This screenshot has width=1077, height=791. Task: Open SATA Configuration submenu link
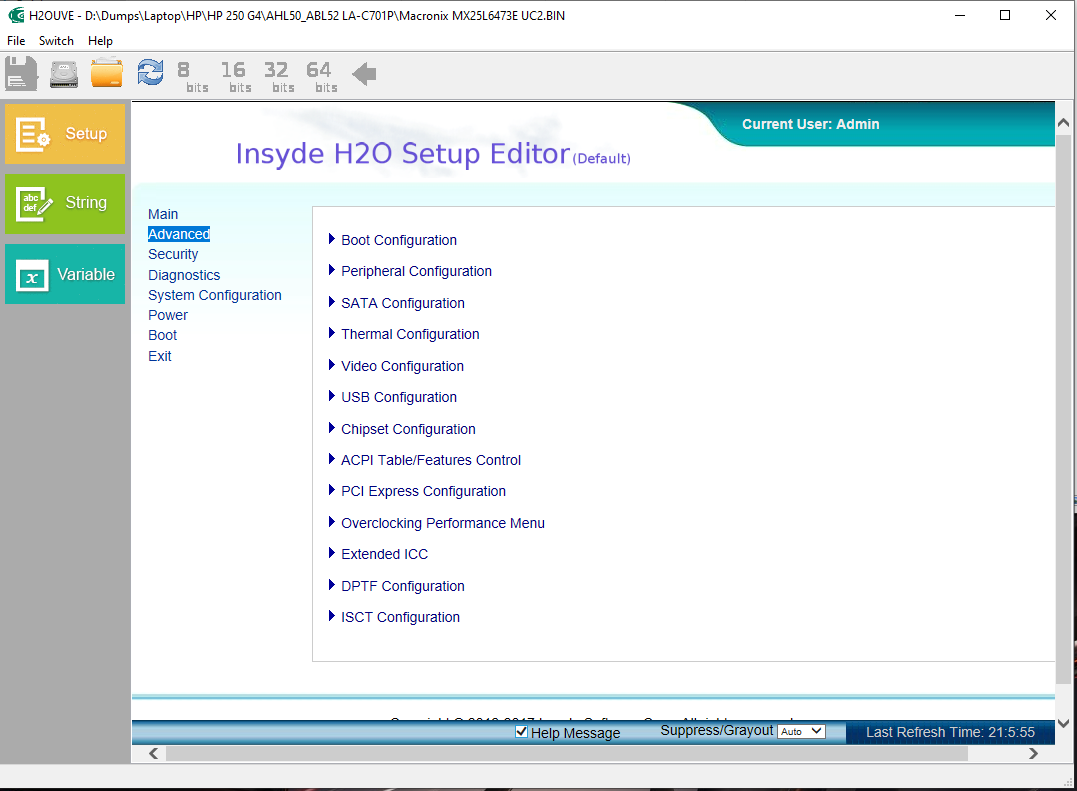point(403,303)
